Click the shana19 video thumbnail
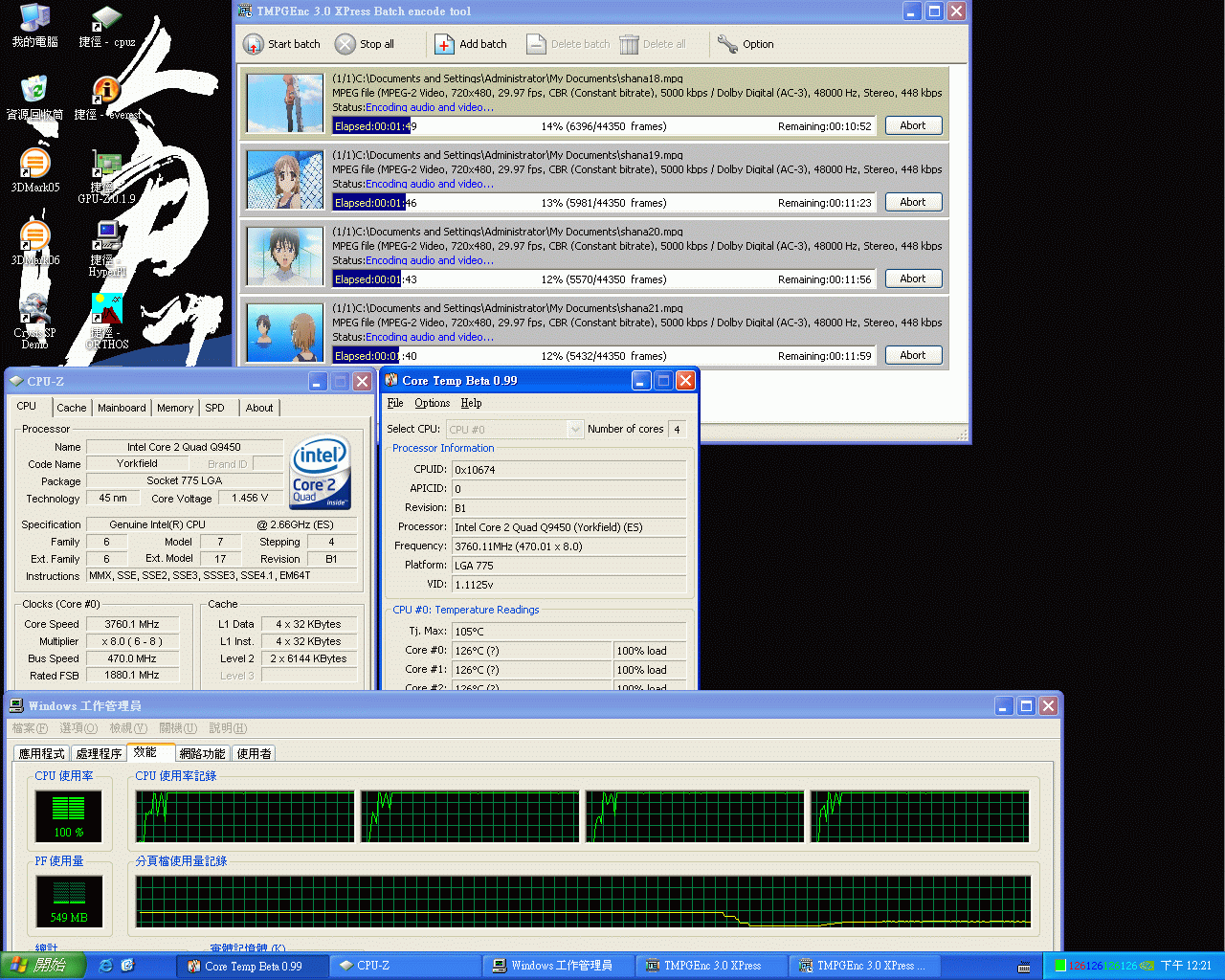1225x980 pixels. coord(285,180)
